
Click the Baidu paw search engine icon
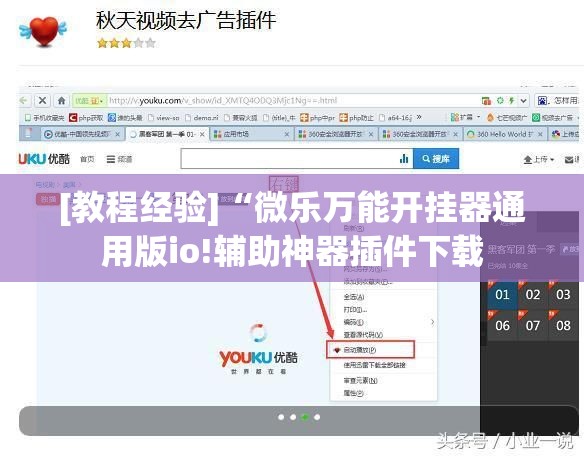tap(542, 101)
